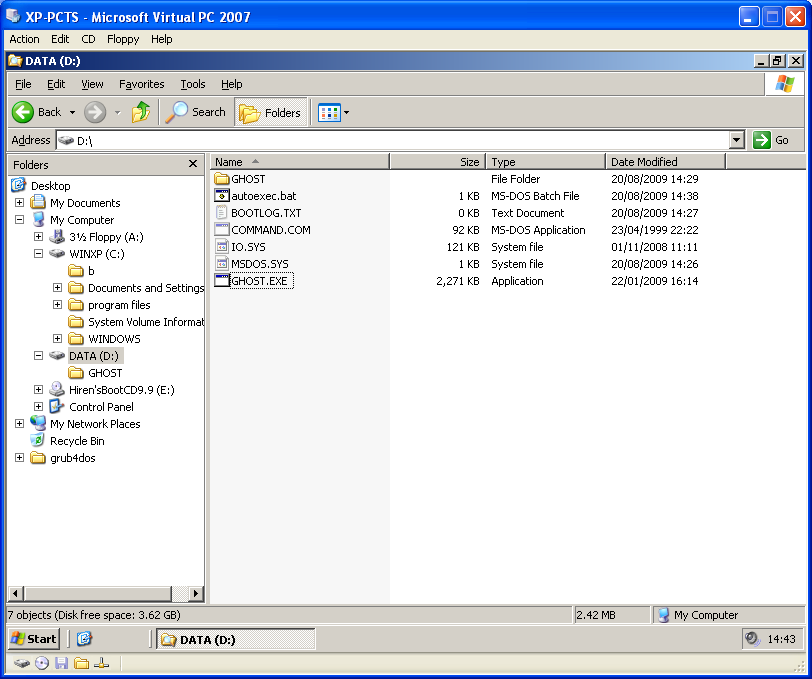Click the Start button

[x=34, y=639]
